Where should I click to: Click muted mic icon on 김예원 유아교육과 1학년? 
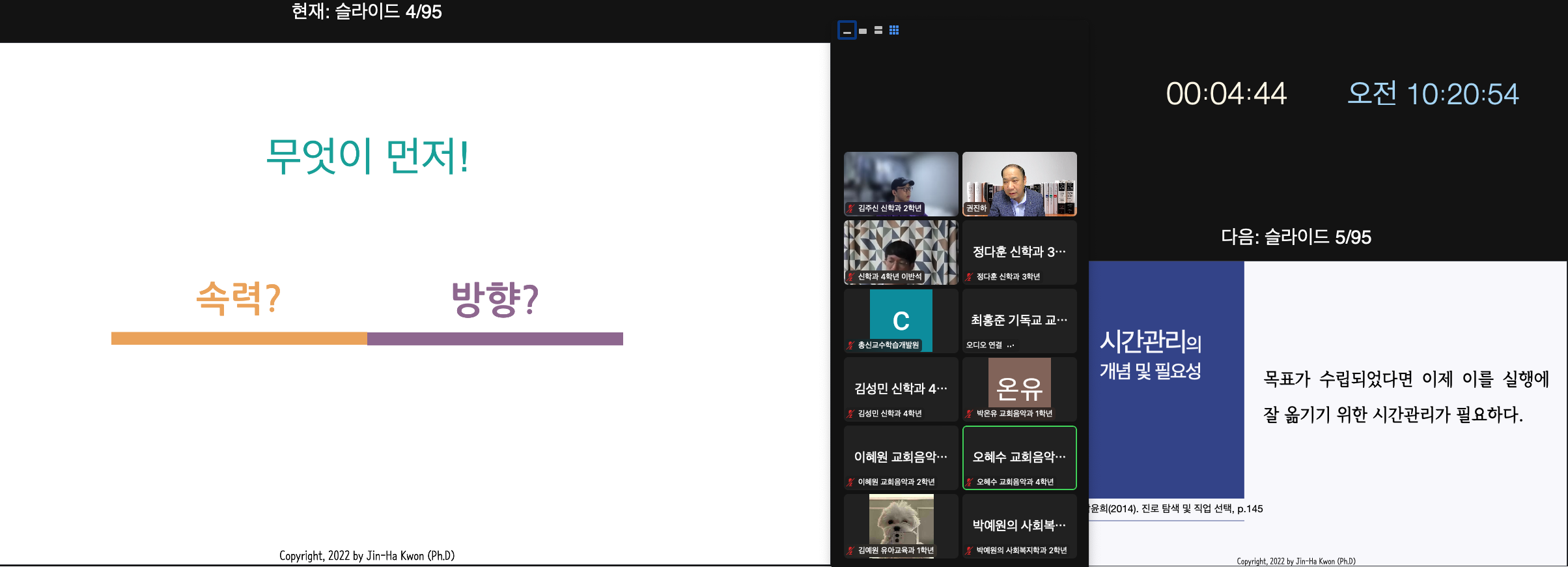coord(850,551)
